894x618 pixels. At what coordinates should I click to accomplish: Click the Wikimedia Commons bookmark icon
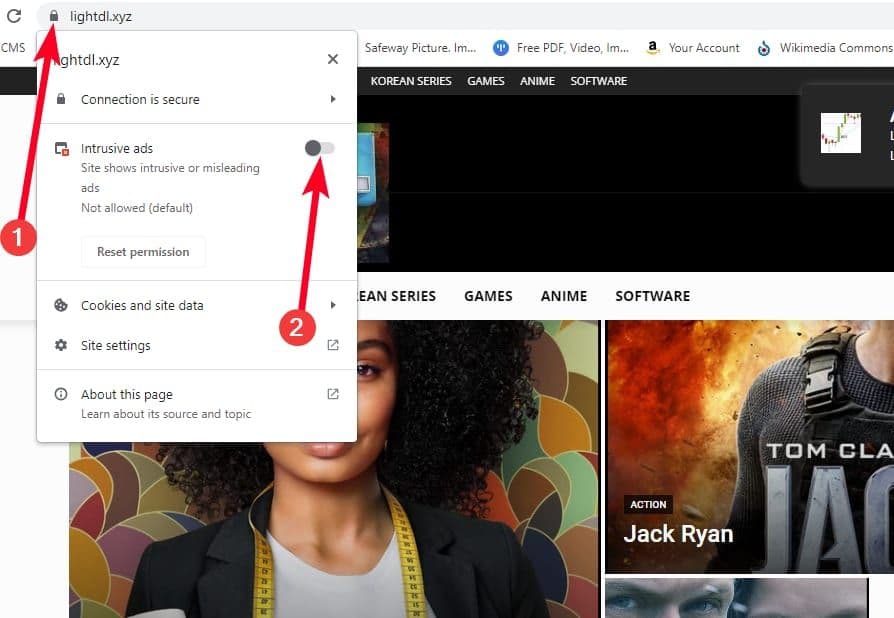tap(764, 47)
